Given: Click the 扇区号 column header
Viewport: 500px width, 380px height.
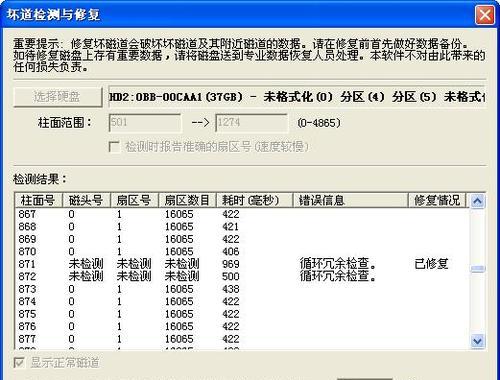Looking at the screenshot, I should (135, 200).
